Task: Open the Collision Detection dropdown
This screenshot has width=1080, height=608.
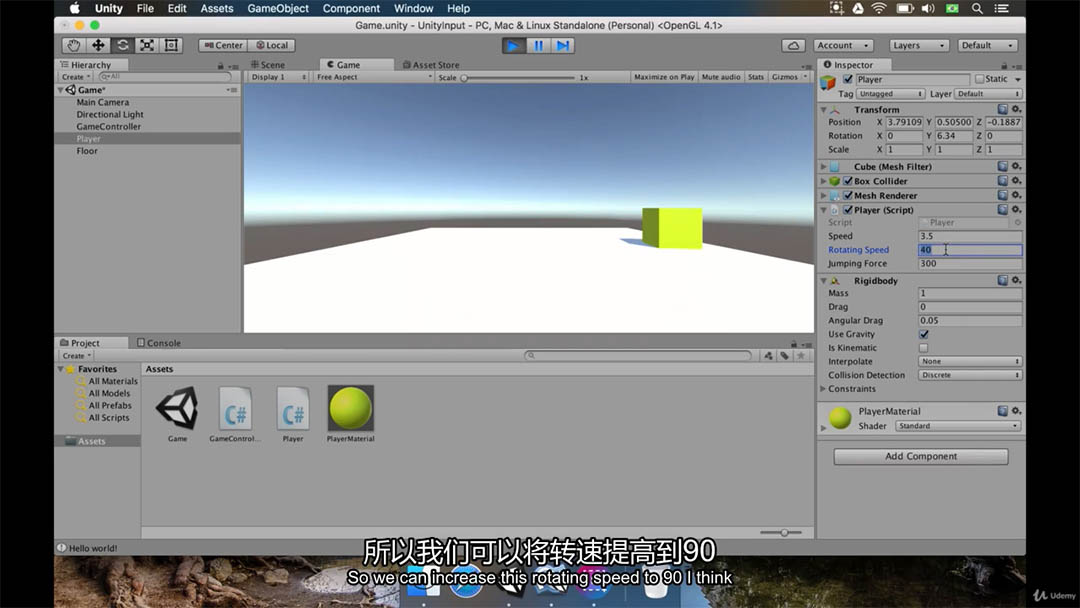Action: tap(970, 375)
